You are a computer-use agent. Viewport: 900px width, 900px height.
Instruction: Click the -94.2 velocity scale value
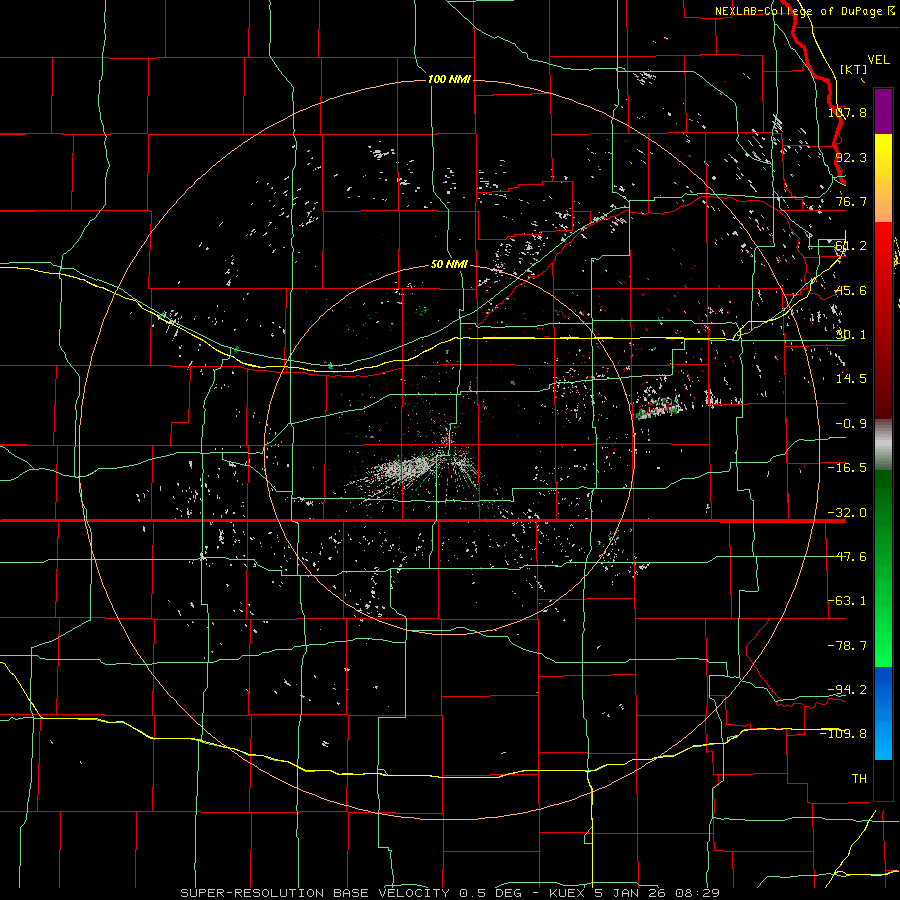847,689
